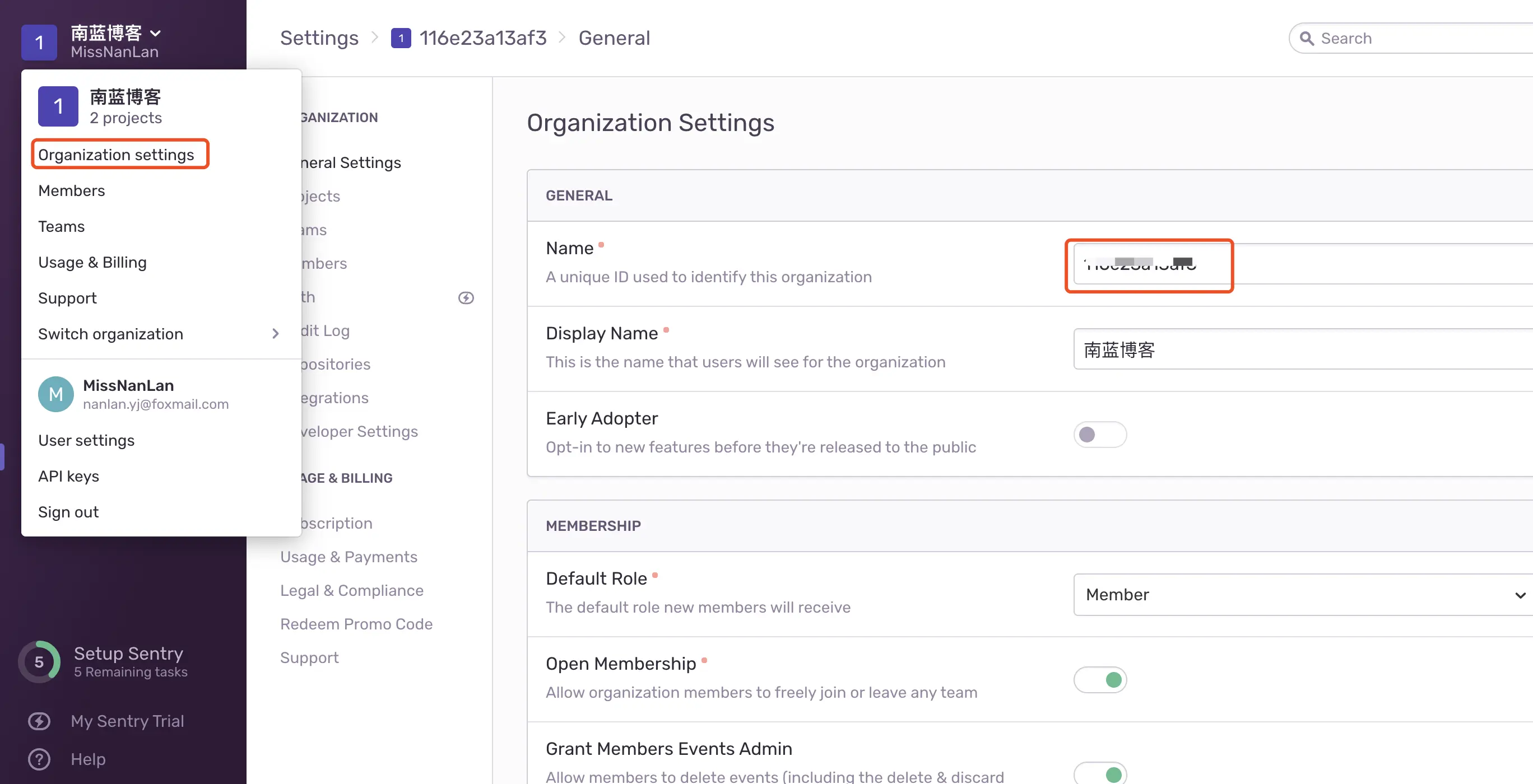Click the MissNanLan user avatar icon
Screen dimensions: 1533x784
pos(55,394)
